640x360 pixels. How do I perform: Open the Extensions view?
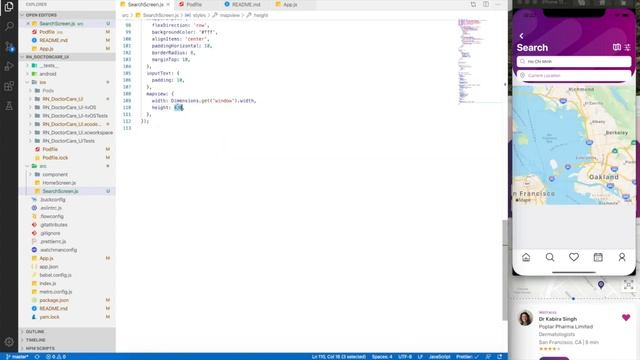[x=9, y=86]
